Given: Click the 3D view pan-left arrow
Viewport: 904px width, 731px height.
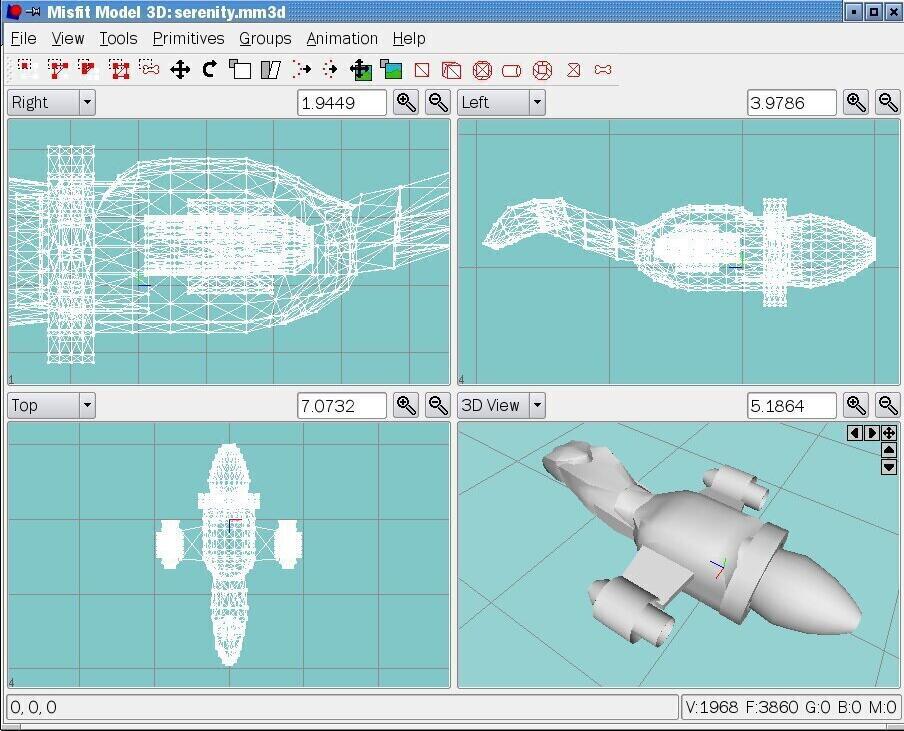Looking at the screenshot, I should pos(853,433).
